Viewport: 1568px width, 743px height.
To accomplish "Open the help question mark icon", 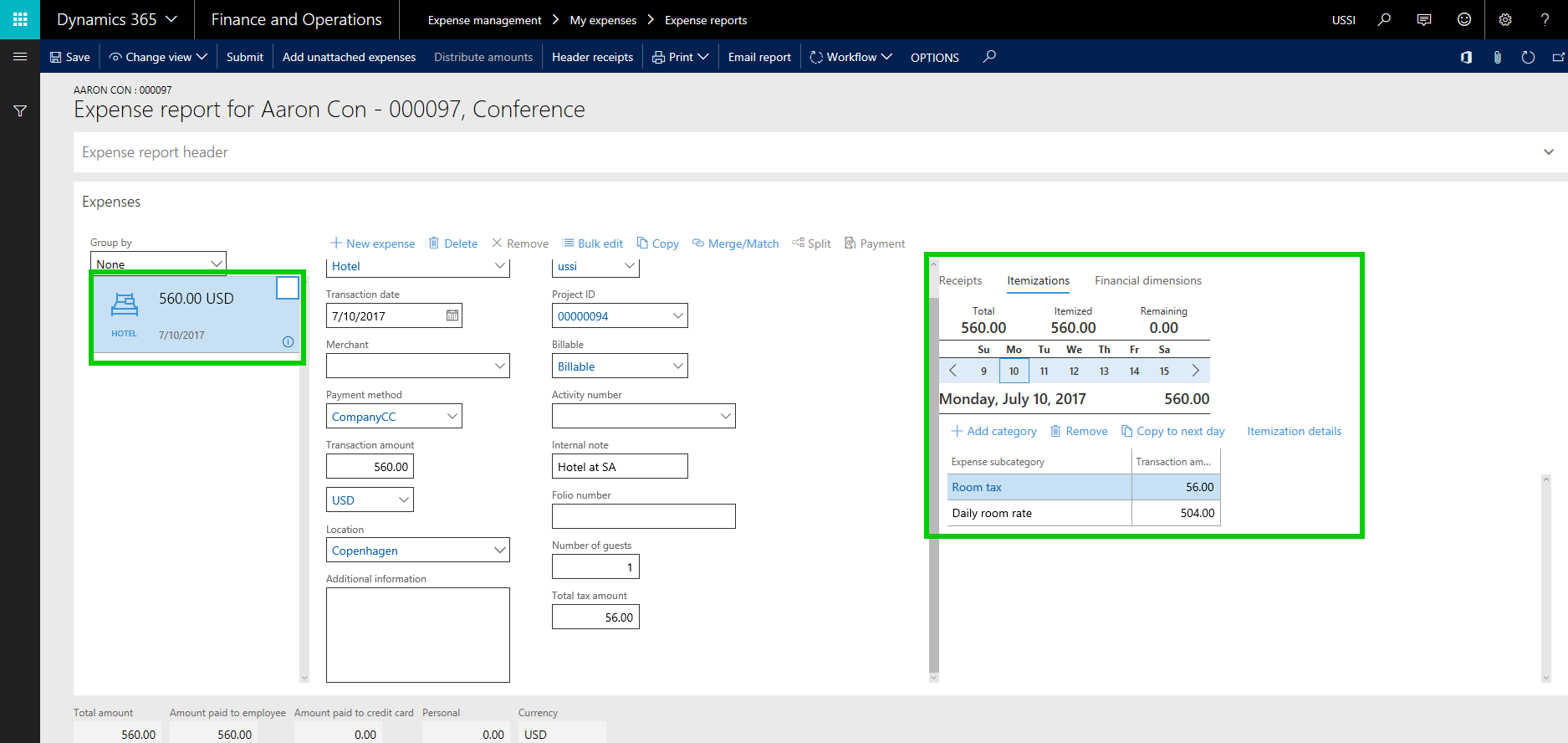I will click(1545, 19).
